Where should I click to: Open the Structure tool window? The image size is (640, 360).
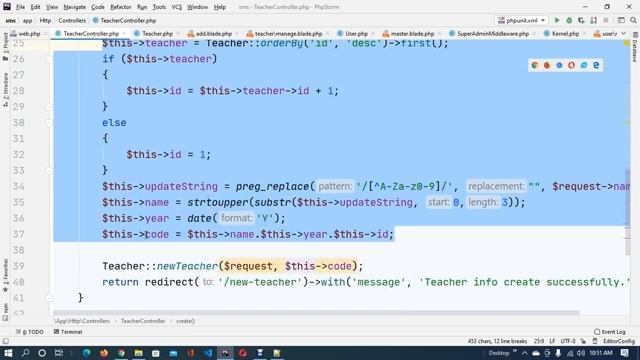click(5, 90)
